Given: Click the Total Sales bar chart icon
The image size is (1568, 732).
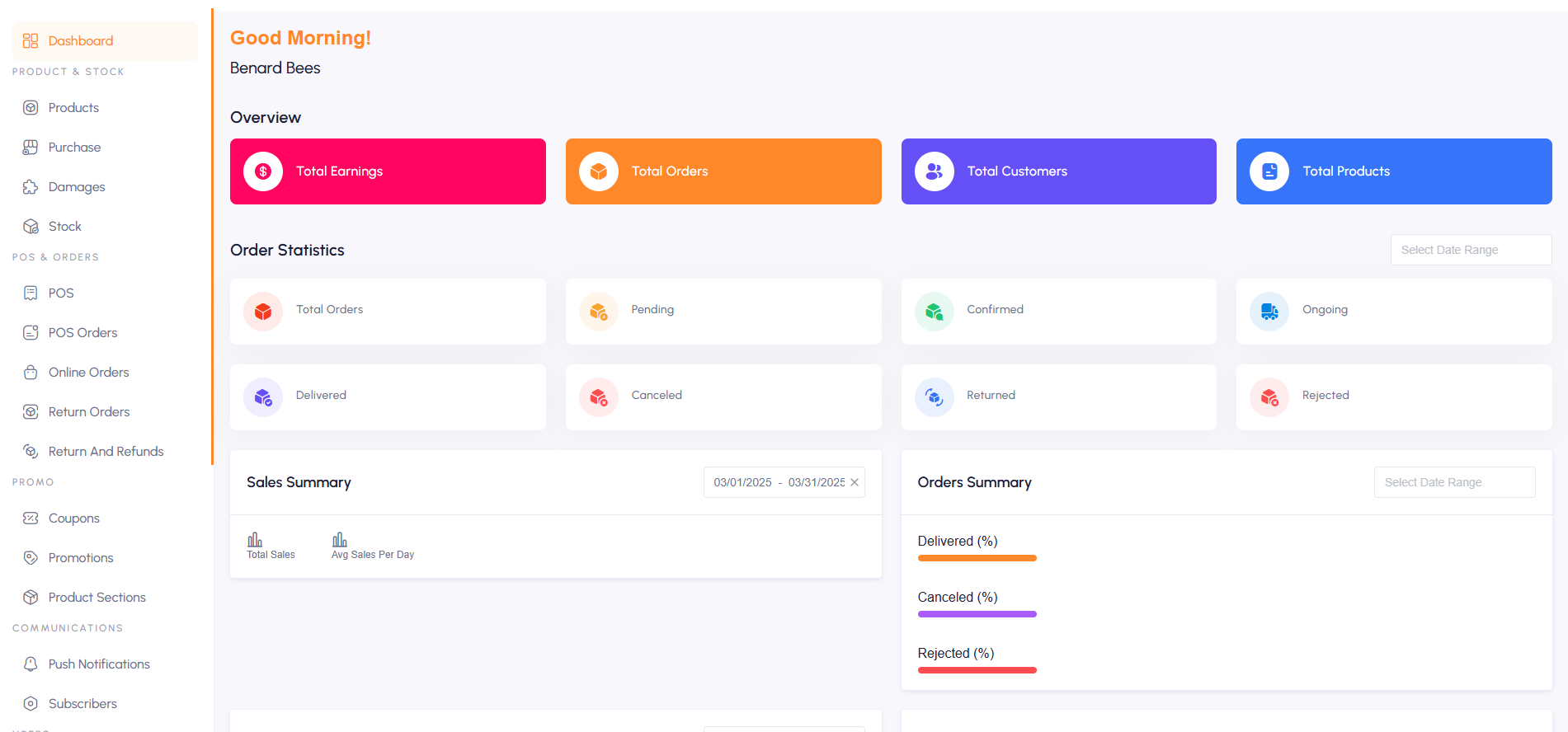Looking at the screenshot, I should point(255,540).
